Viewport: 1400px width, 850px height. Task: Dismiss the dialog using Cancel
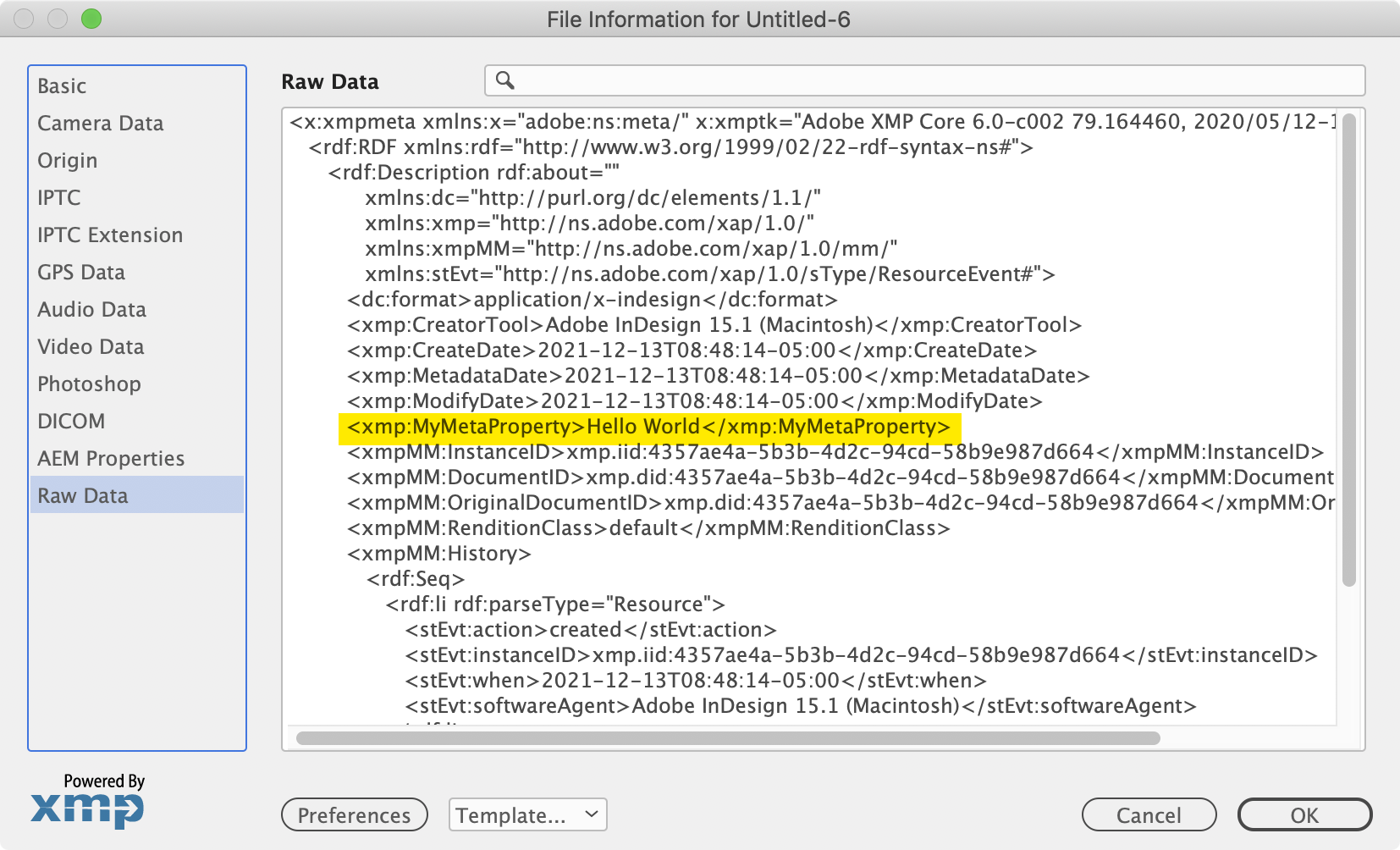coord(1149,814)
